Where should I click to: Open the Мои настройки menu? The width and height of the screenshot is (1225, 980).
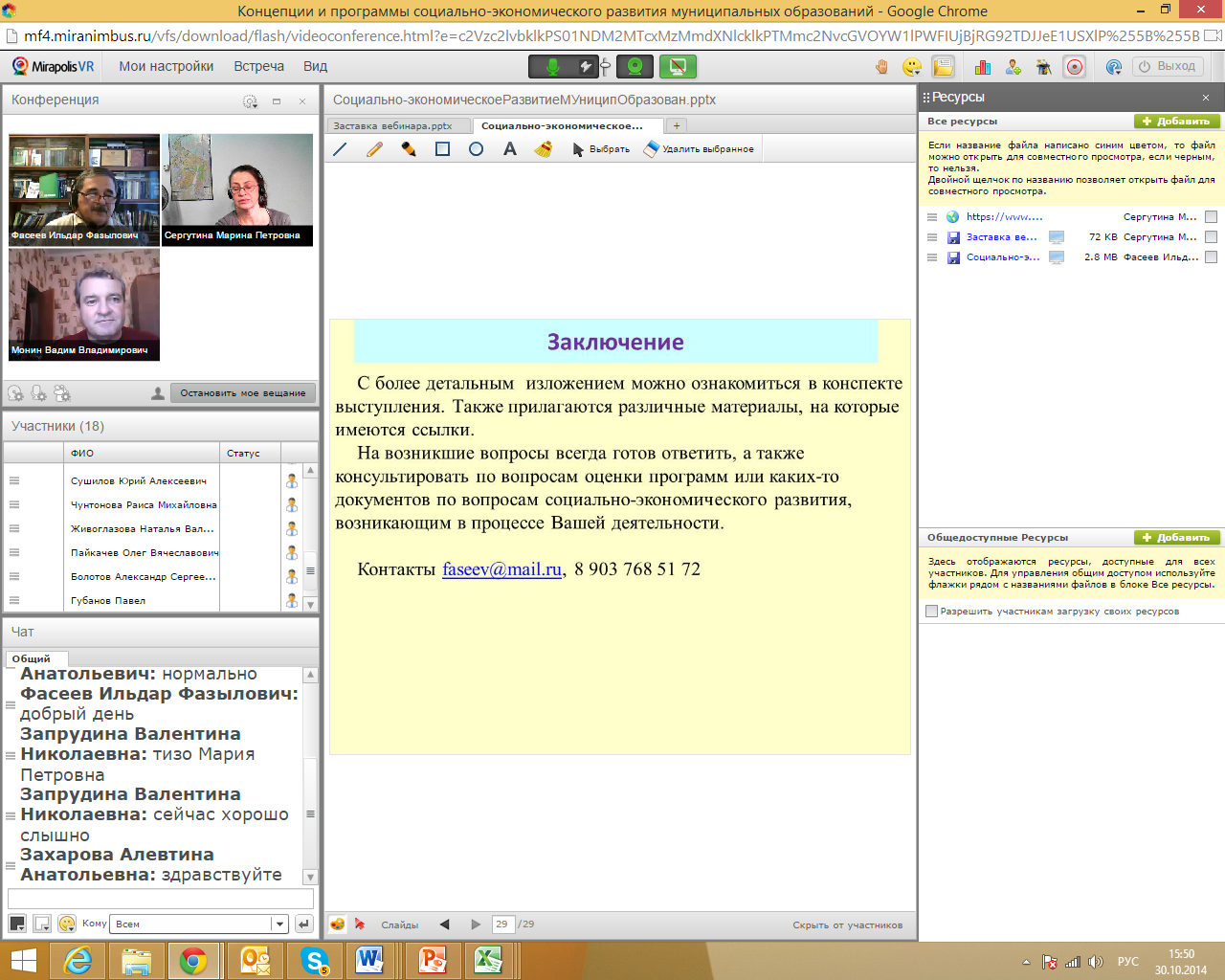click(166, 66)
